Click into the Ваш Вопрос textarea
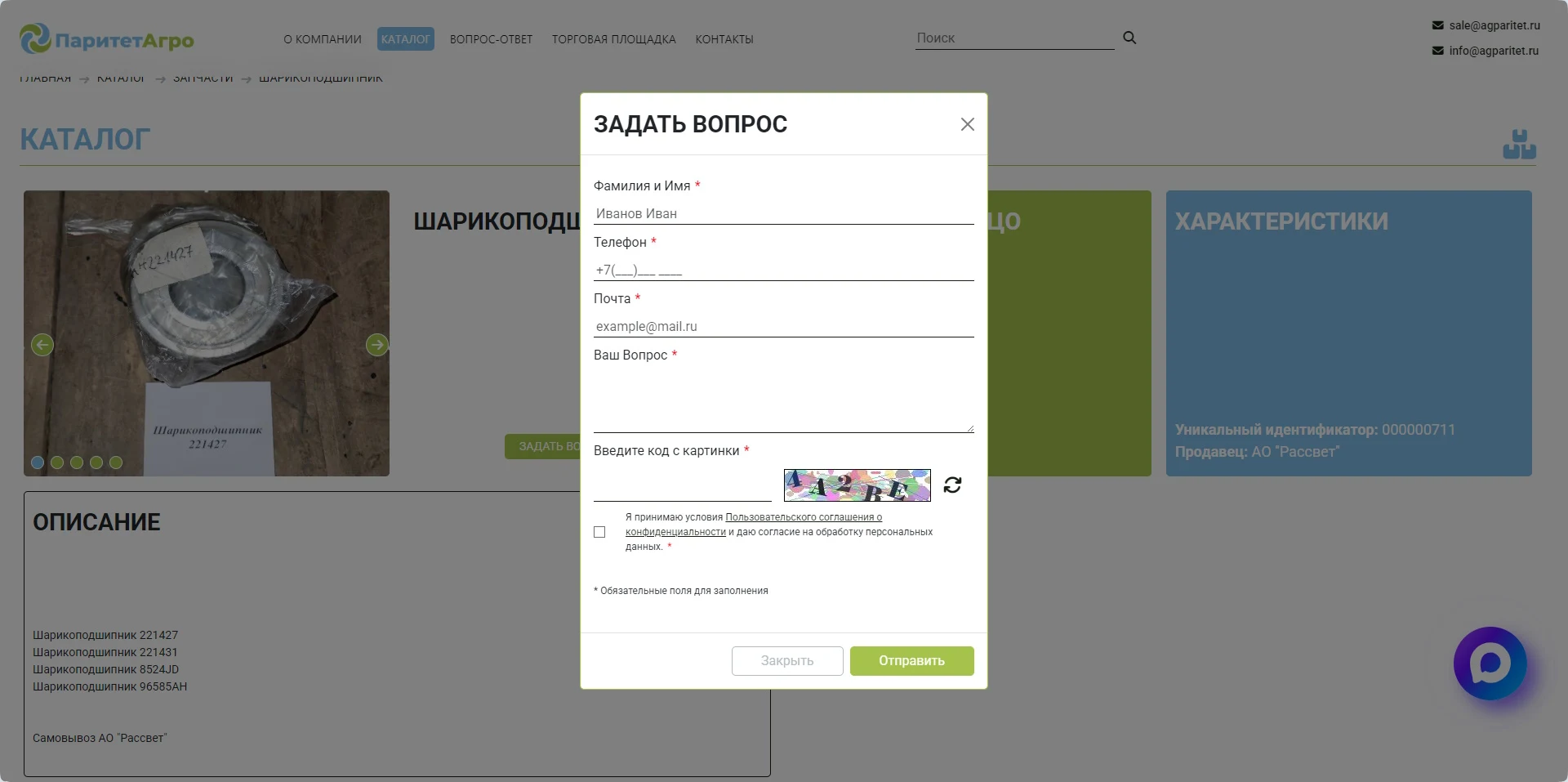Viewport: 1568px width, 782px height. click(784, 400)
